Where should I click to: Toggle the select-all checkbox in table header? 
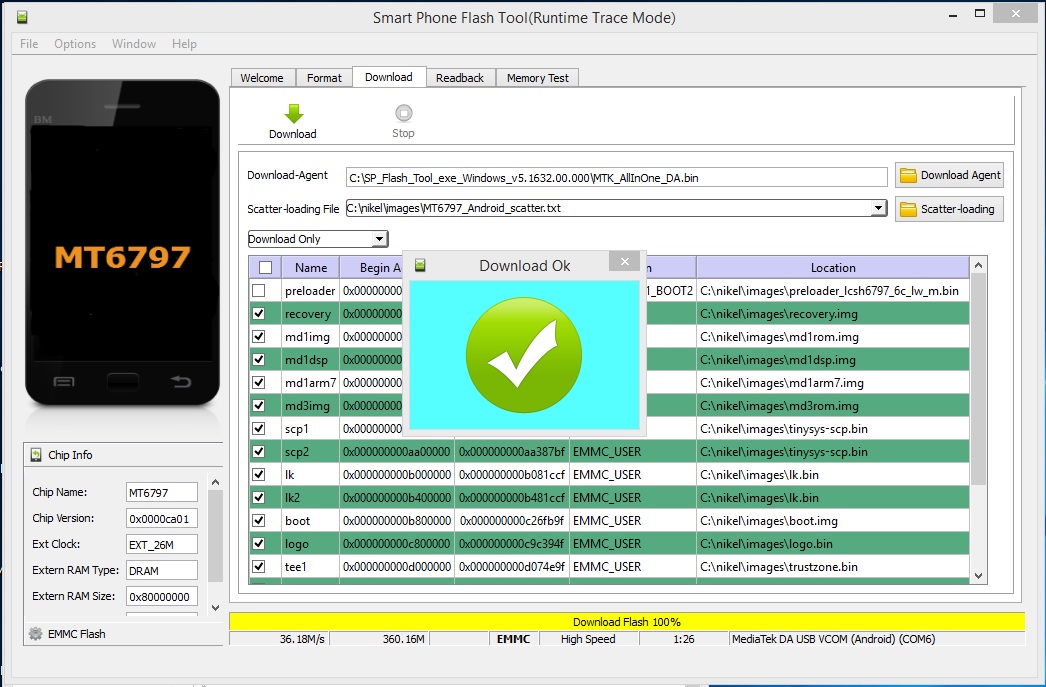264,267
